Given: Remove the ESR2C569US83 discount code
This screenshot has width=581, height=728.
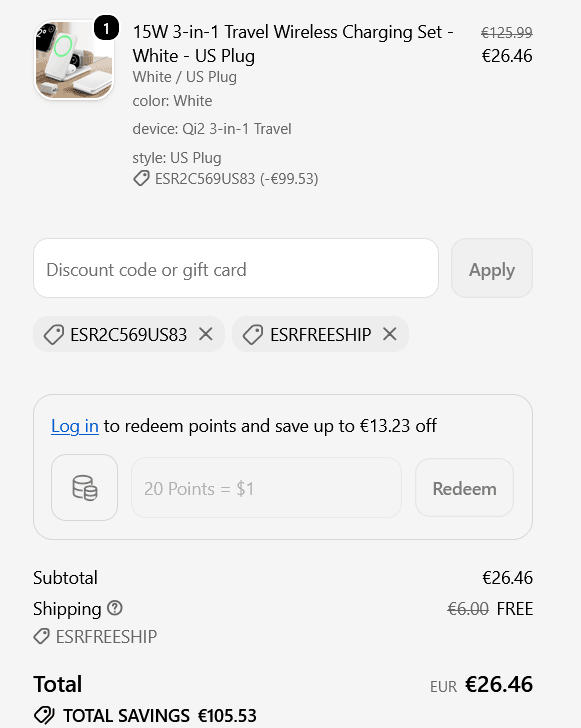Looking at the screenshot, I should (206, 334).
